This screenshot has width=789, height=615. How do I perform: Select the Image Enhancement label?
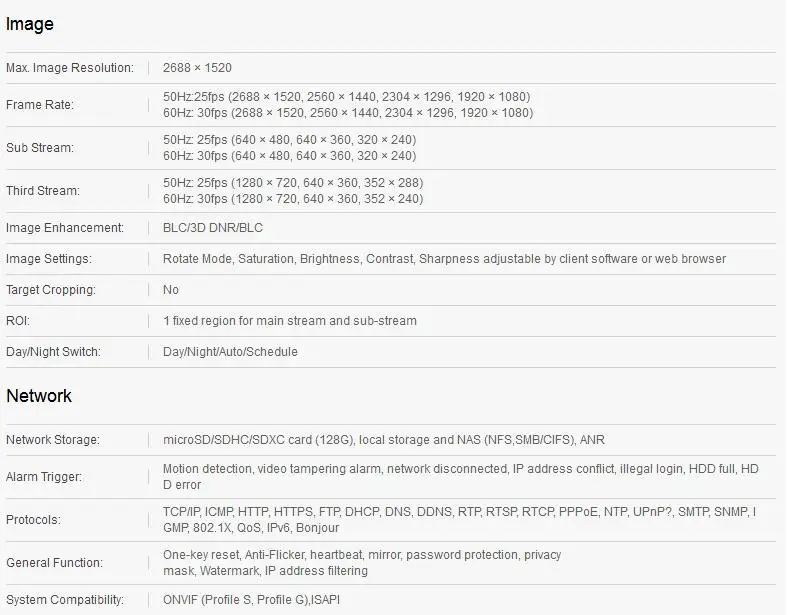pyautogui.click(x=65, y=228)
